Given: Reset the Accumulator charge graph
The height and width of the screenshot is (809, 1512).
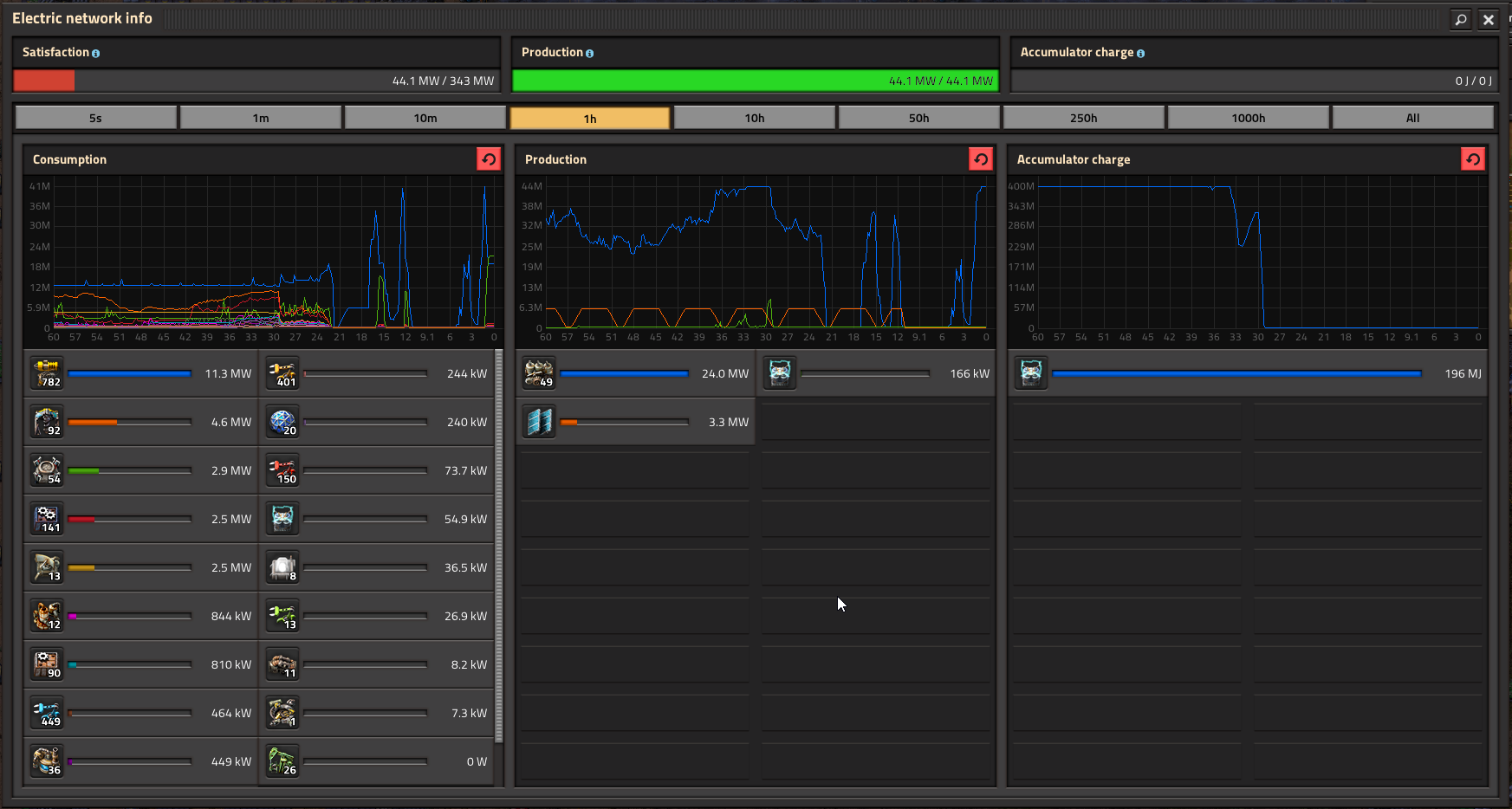Looking at the screenshot, I should pyautogui.click(x=1473, y=159).
